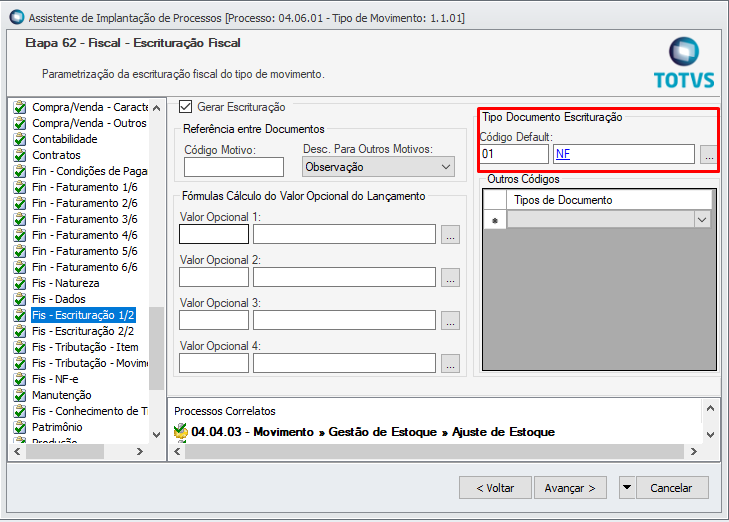729x522 pixels.
Task: Select the Manutenção step
Action: pos(61,395)
